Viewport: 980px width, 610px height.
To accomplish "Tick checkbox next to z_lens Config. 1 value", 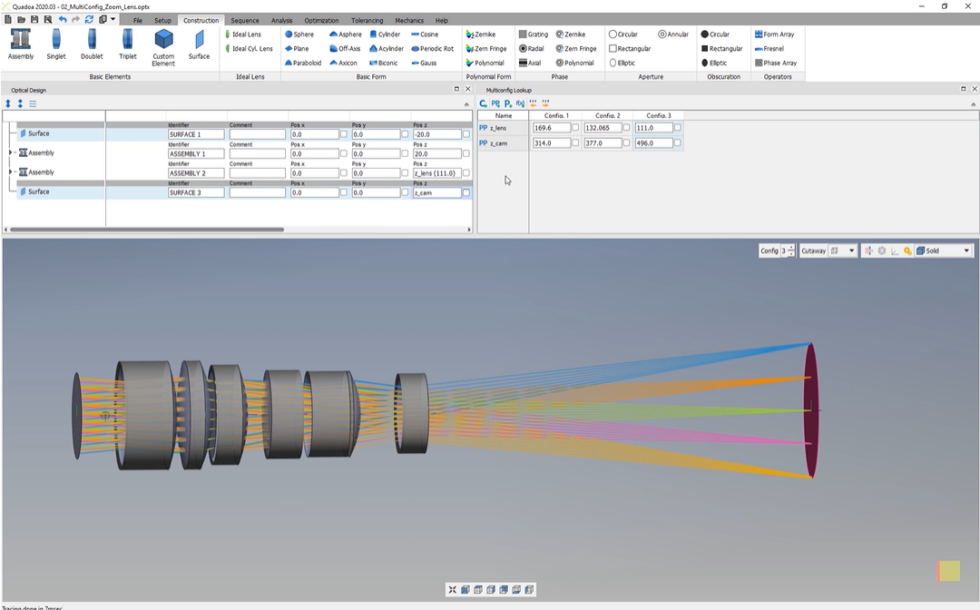I will (x=576, y=128).
